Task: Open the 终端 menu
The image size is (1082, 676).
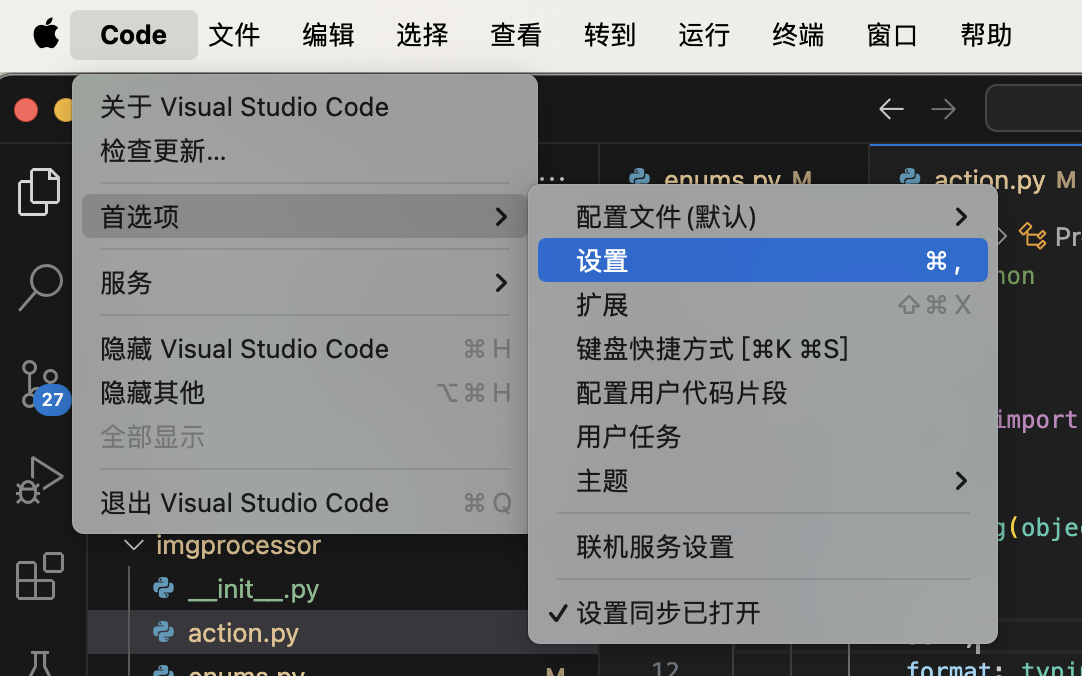Action: point(798,34)
